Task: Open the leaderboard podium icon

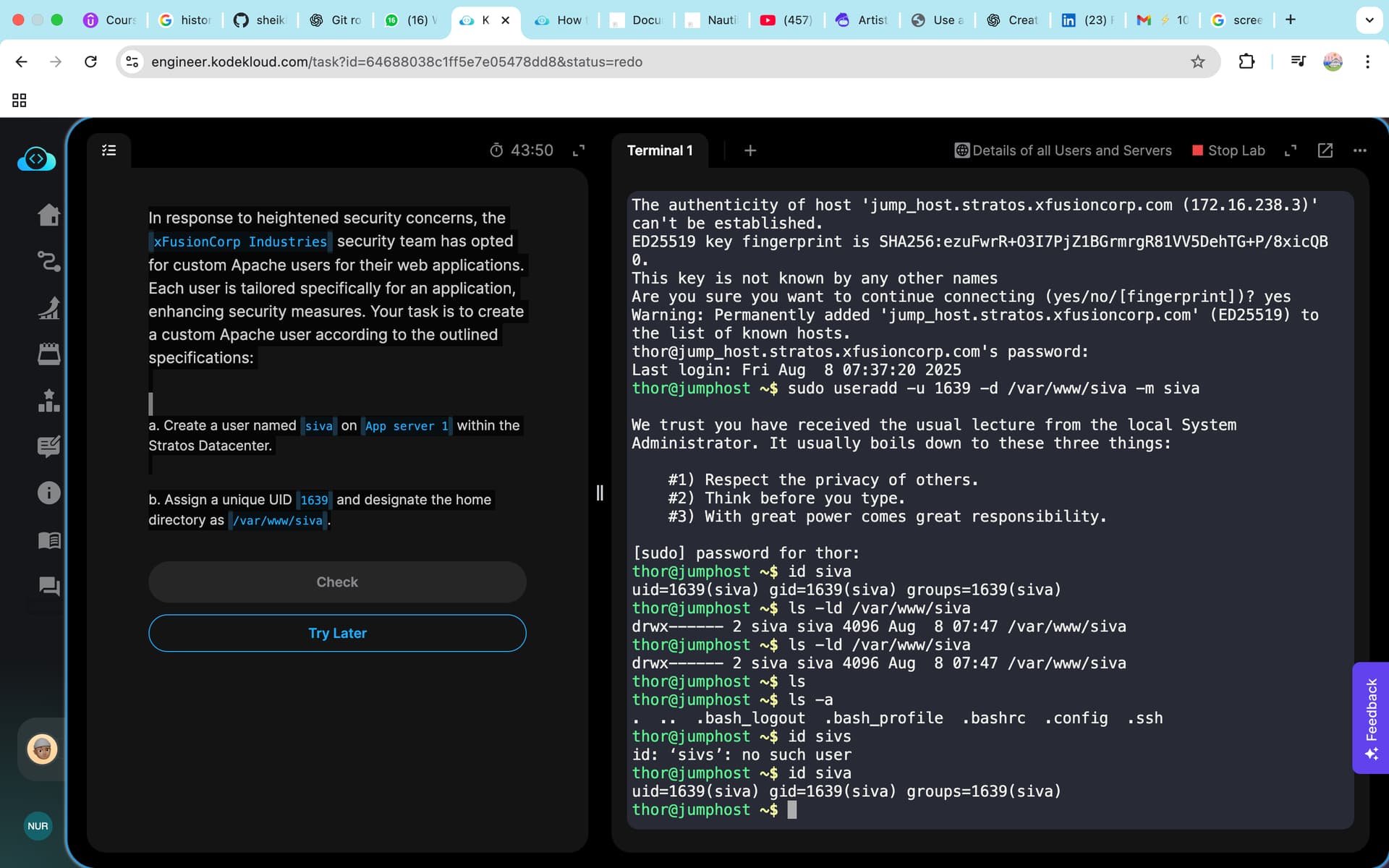Action: (48, 400)
